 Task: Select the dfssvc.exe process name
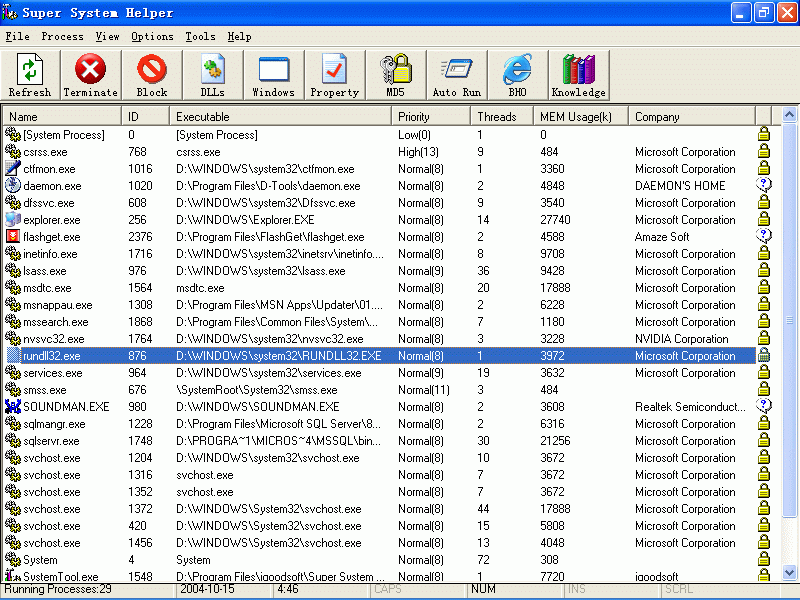(x=48, y=203)
